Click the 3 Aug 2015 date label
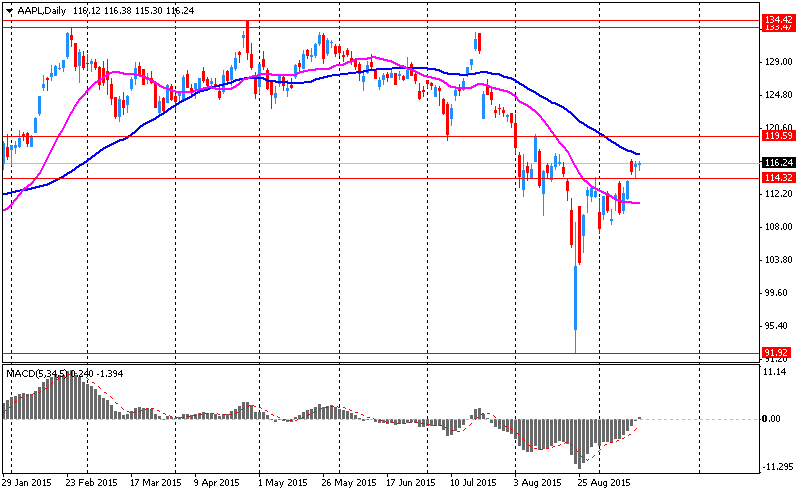 tap(537, 482)
